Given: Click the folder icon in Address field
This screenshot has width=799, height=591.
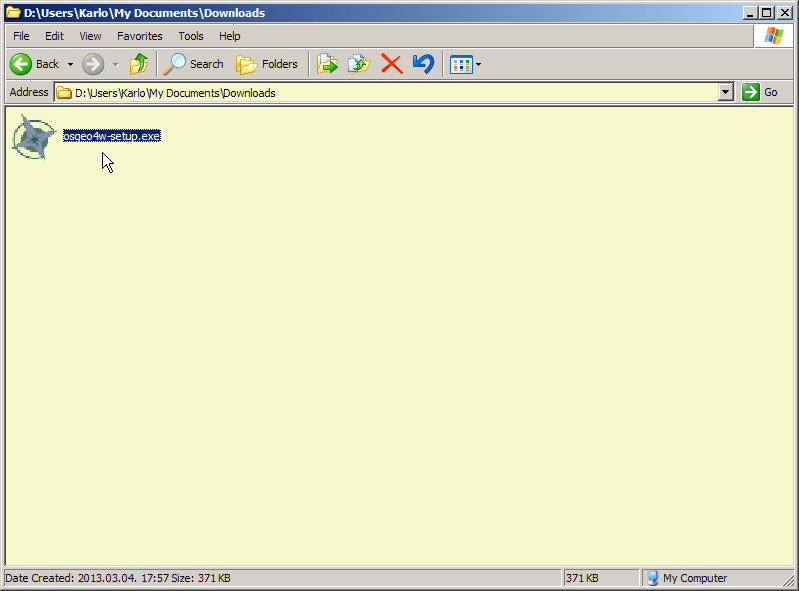Looking at the screenshot, I should click(64, 93).
